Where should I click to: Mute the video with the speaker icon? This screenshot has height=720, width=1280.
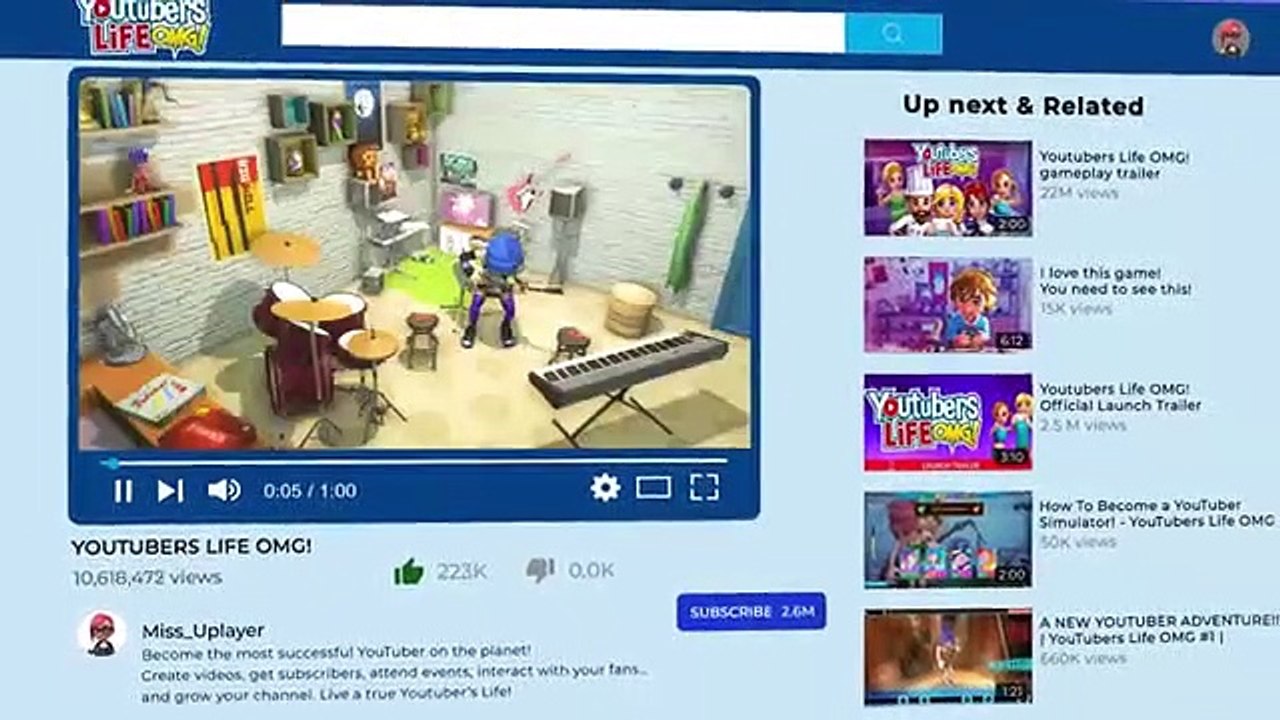click(224, 490)
